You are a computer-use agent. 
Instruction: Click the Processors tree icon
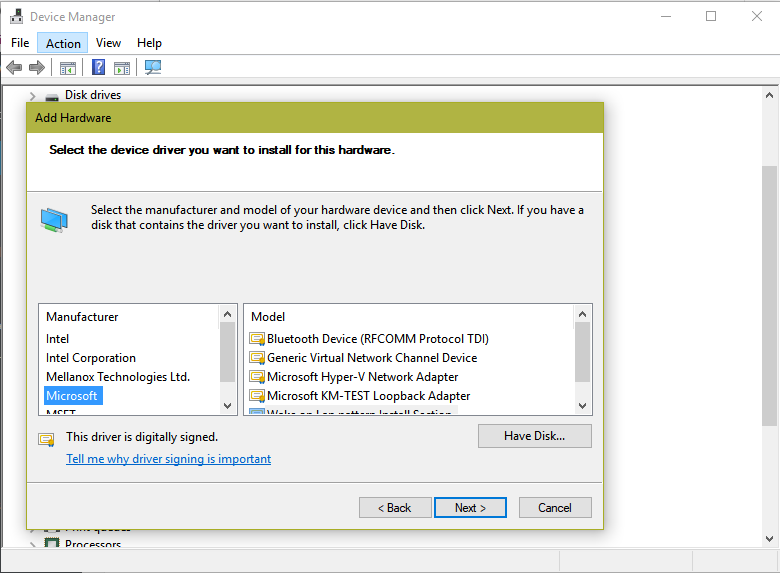pyautogui.click(x=52, y=543)
